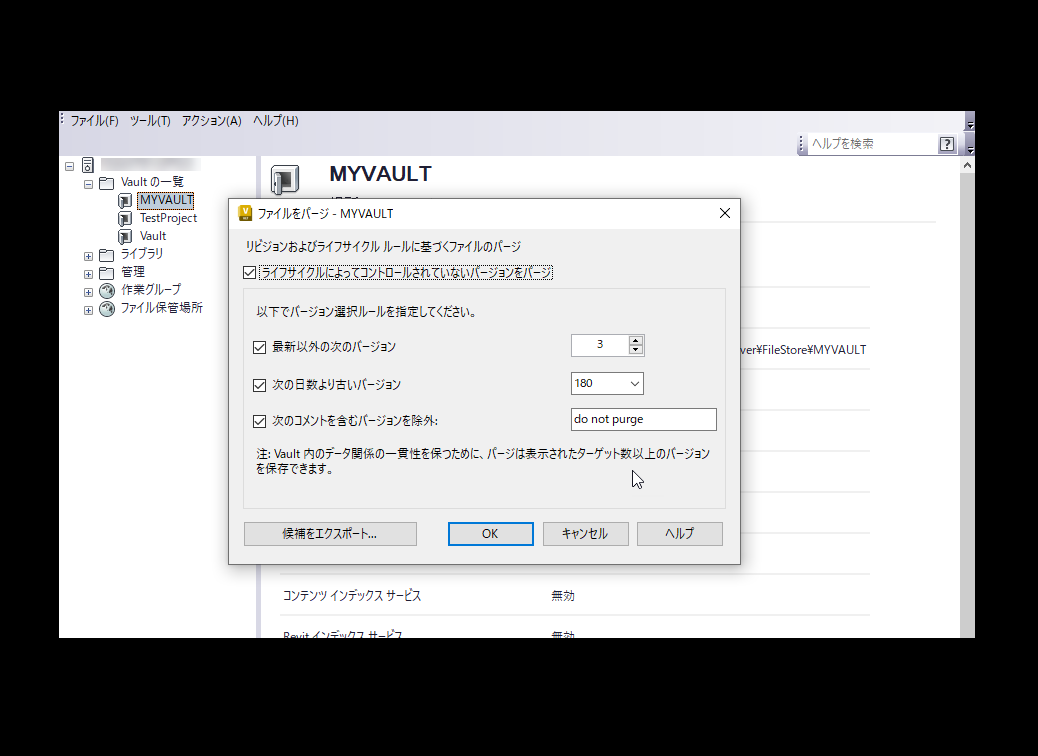Select 管理 in the tree

132,271
